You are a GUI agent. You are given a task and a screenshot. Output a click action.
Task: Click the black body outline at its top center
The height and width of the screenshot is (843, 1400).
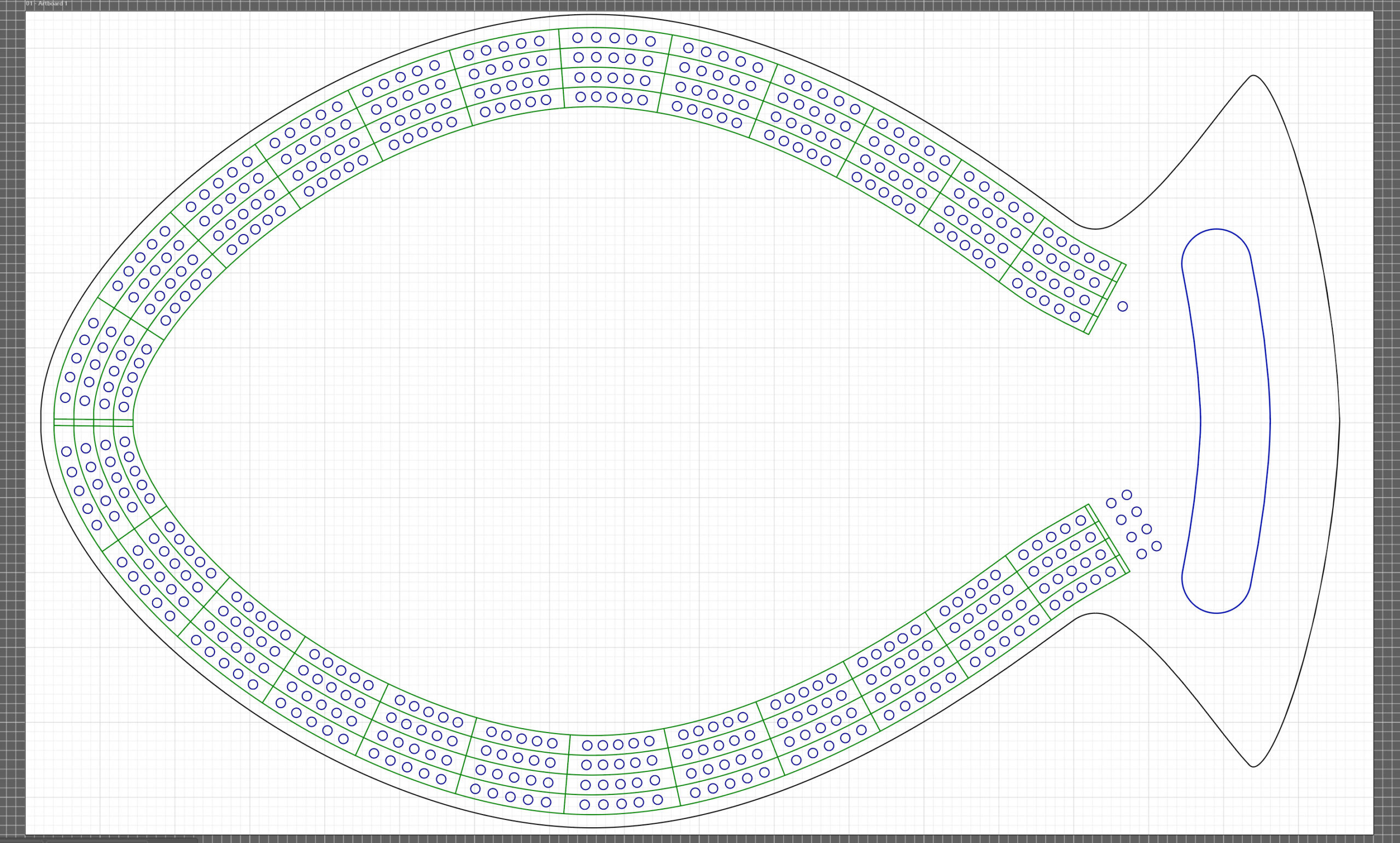(591, 15)
